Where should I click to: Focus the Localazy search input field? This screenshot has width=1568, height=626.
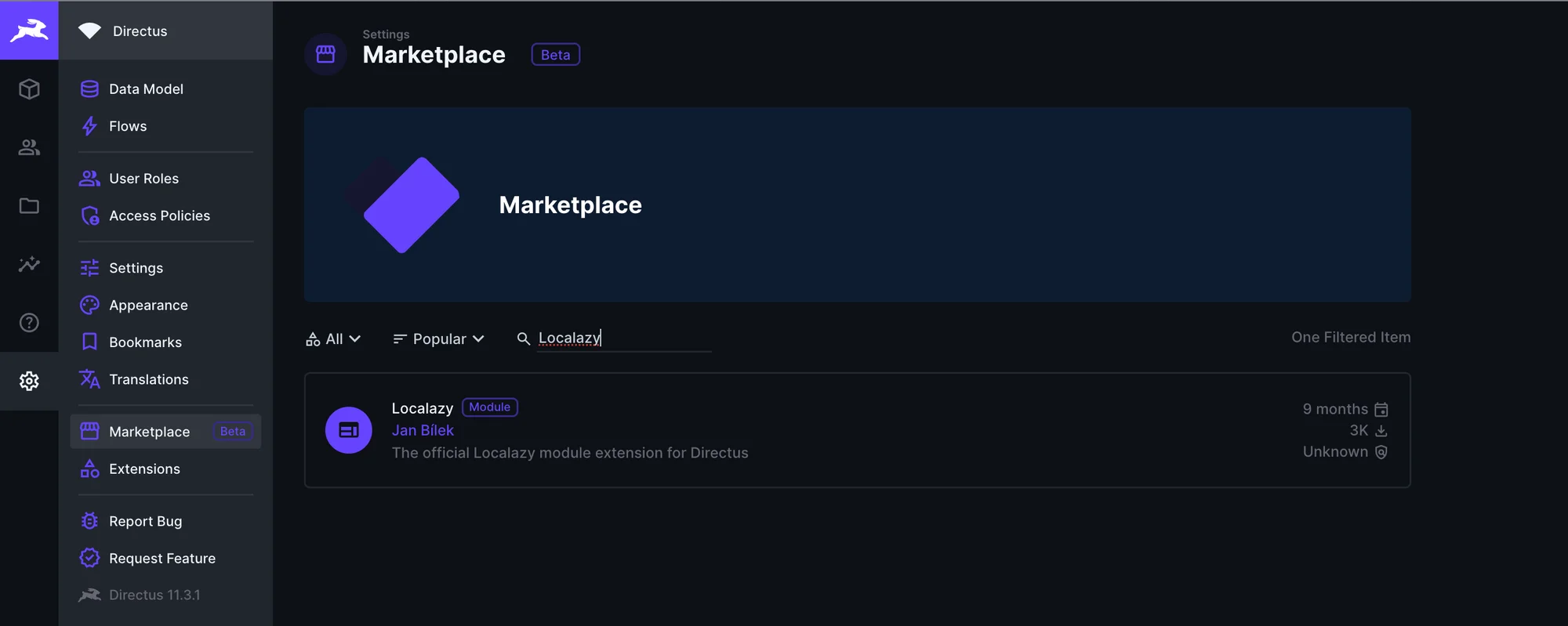coord(623,338)
